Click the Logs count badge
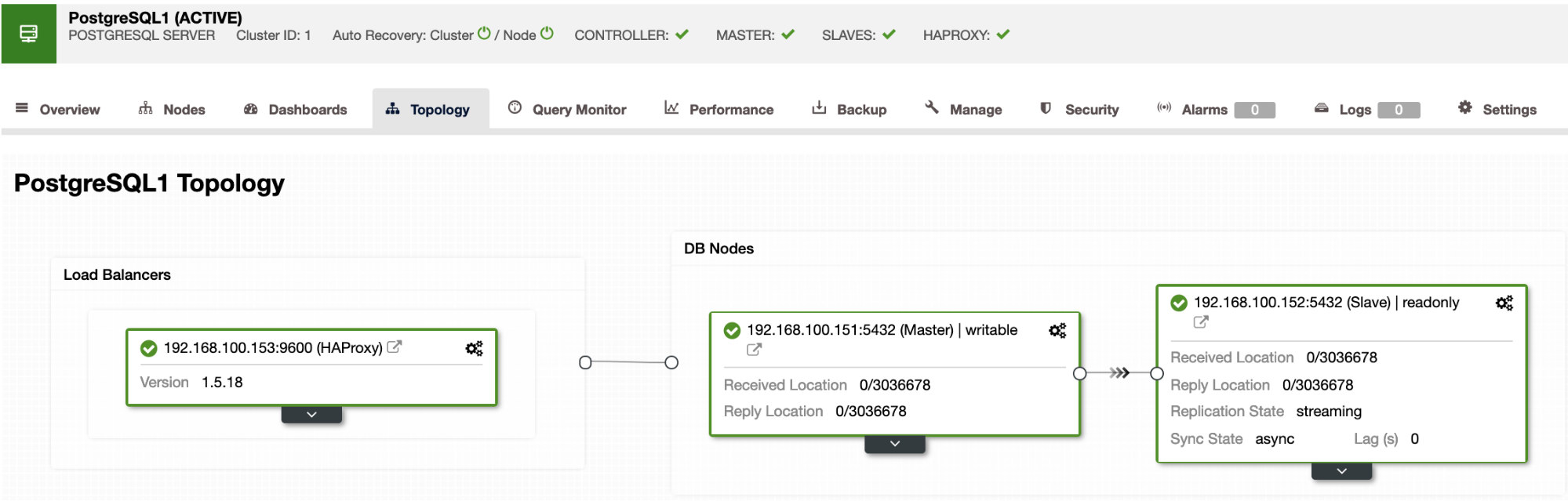The width and height of the screenshot is (1568, 501). coord(1399,110)
